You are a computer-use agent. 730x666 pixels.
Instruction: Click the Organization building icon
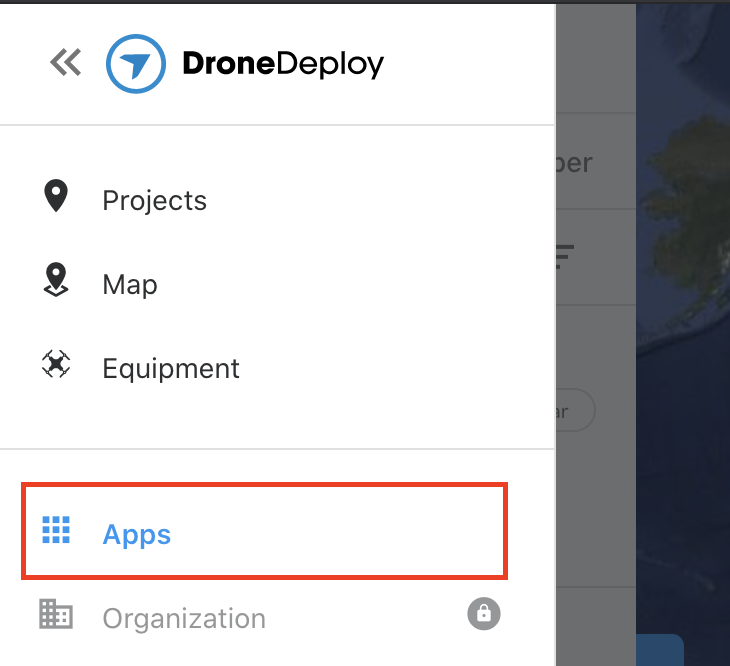pyautogui.click(x=56, y=614)
